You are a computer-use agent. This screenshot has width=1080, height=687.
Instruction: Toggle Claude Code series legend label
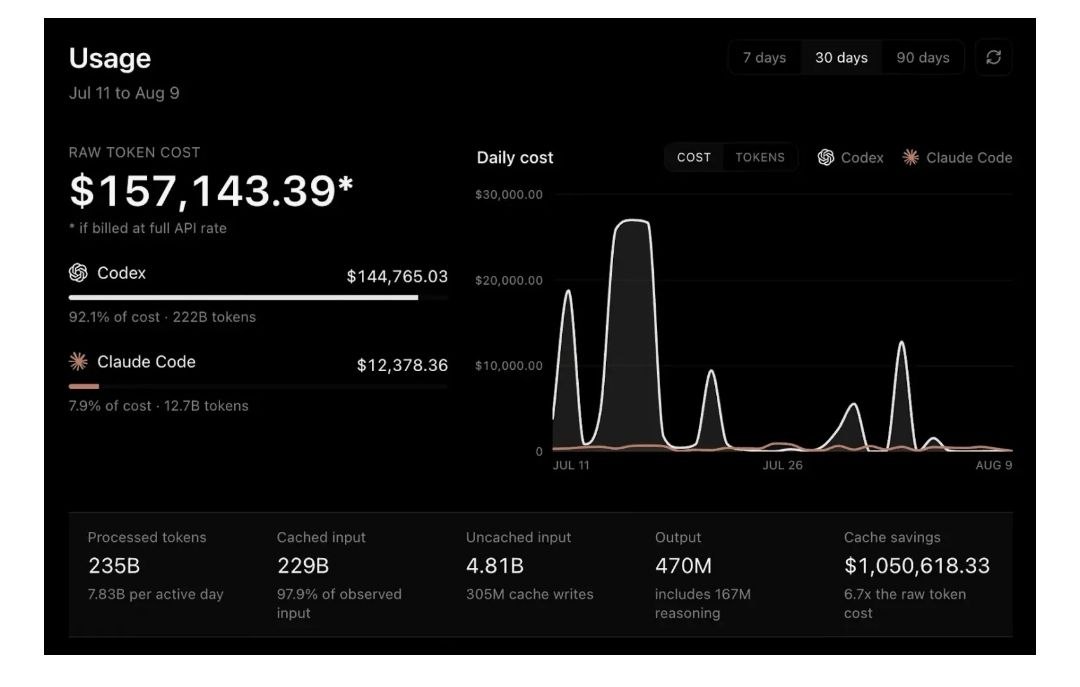[968, 158]
